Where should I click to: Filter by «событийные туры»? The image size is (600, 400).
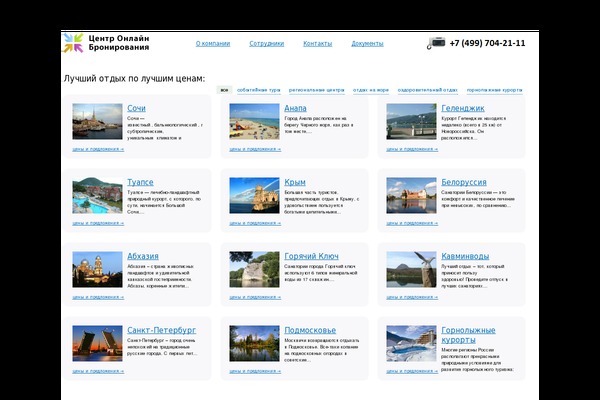259,90
